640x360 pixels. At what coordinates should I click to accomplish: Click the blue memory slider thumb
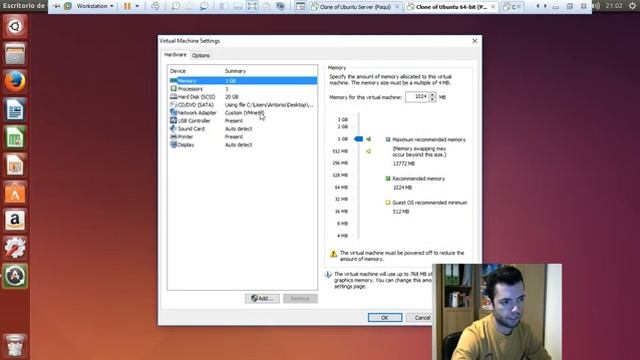point(358,139)
